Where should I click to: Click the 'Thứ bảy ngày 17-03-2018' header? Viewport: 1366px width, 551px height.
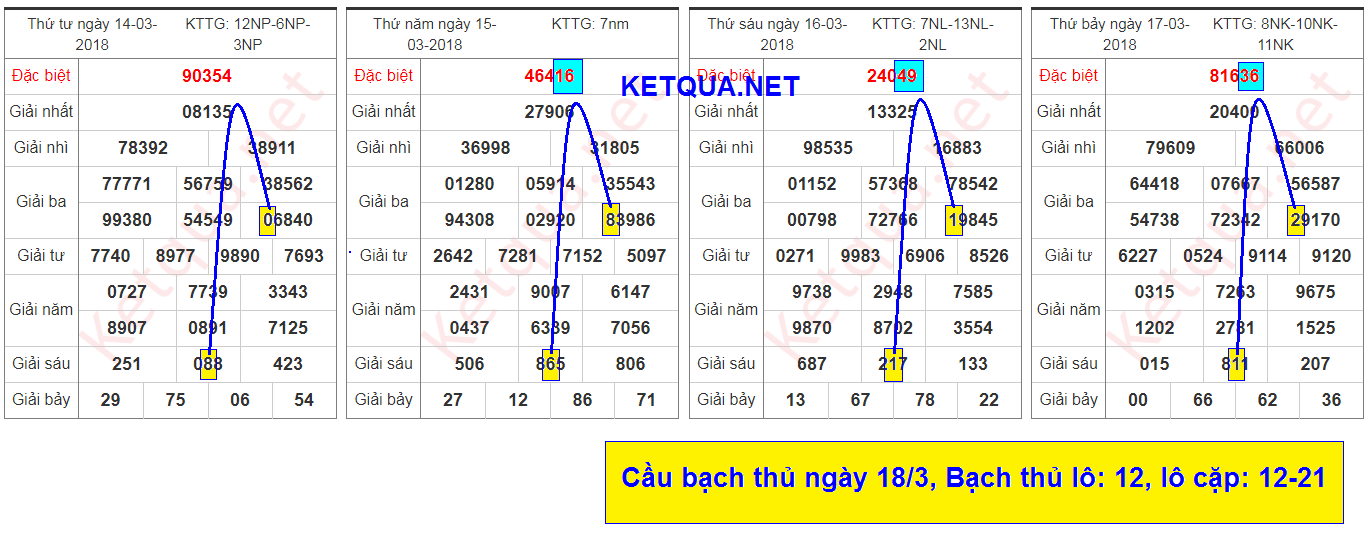click(1120, 34)
